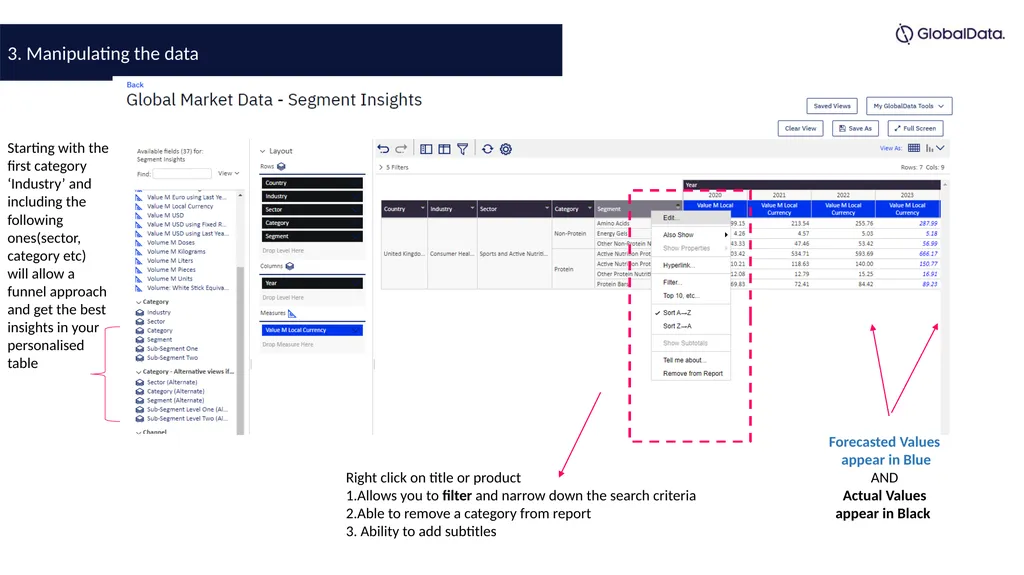
Task: Choose Remove from Report
Action: pos(690,374)
